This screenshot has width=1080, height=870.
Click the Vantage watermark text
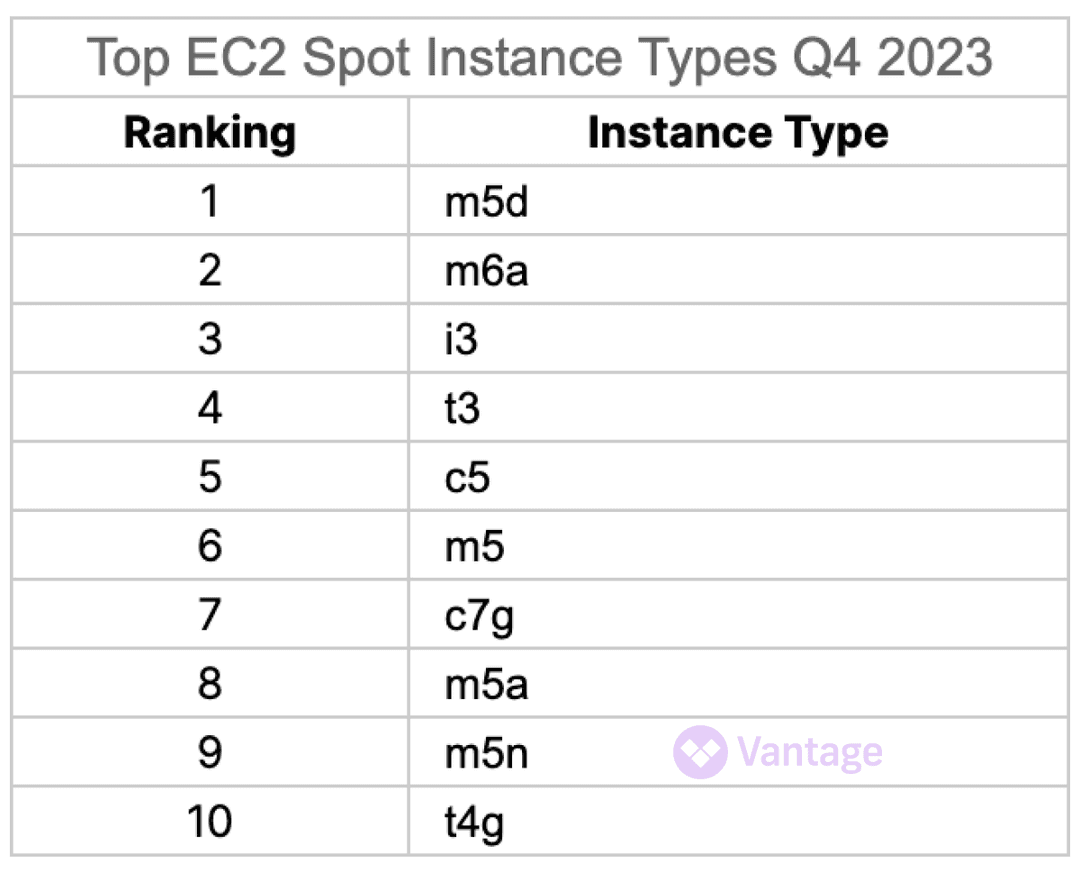(x=809, y=752)
